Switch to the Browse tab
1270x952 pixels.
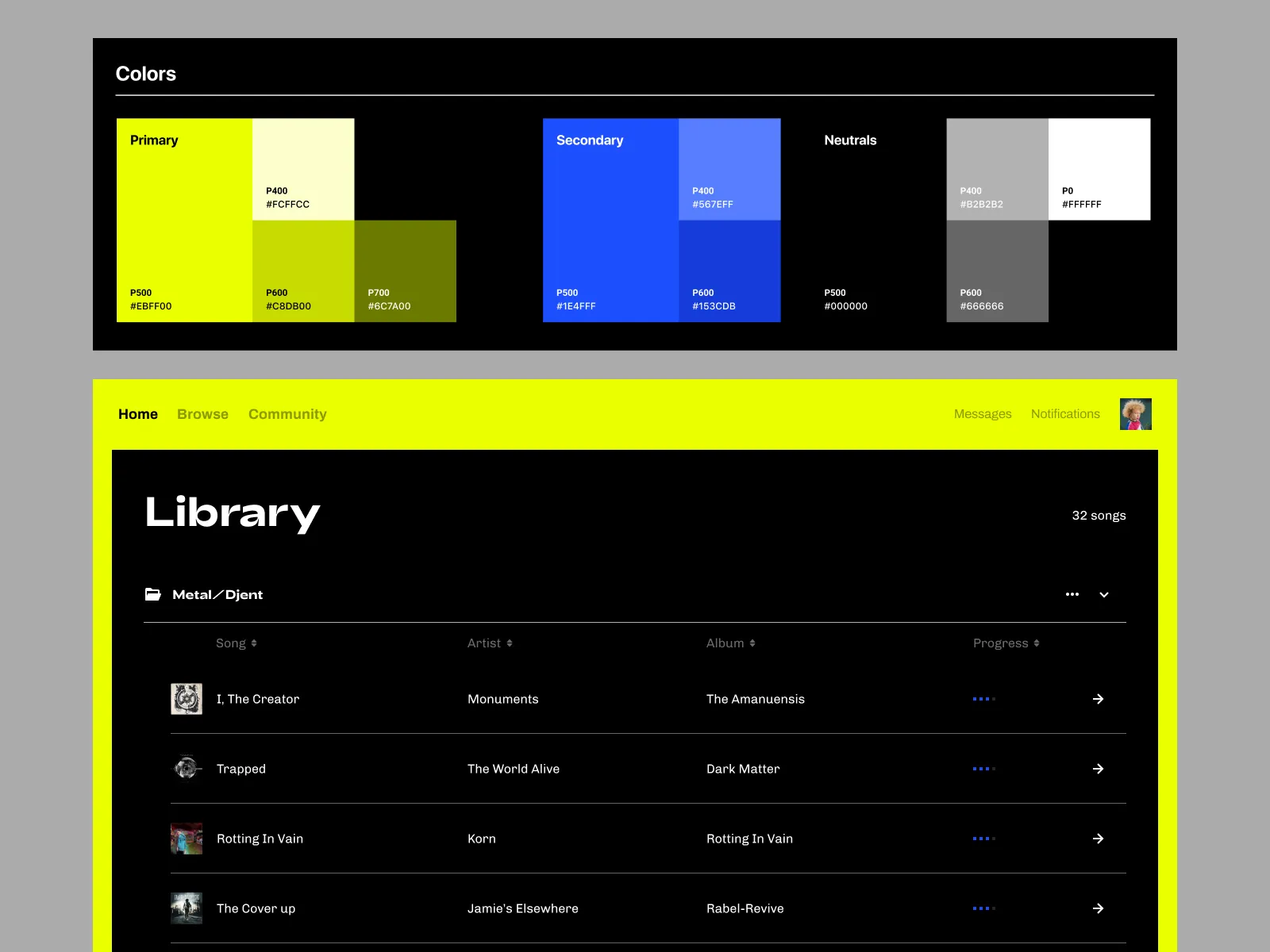202,413
